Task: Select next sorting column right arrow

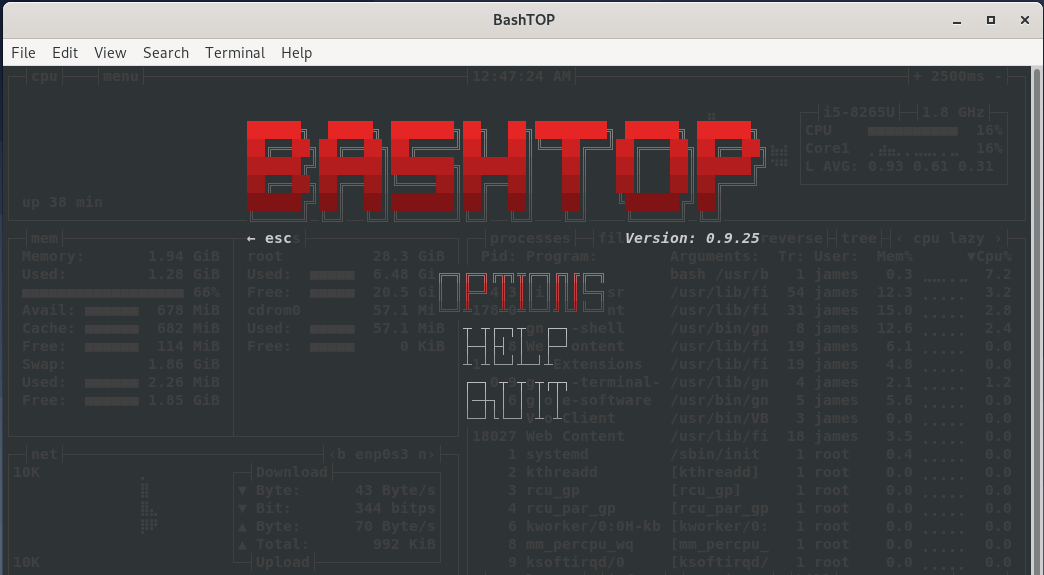Action: (x=998, y=238)
